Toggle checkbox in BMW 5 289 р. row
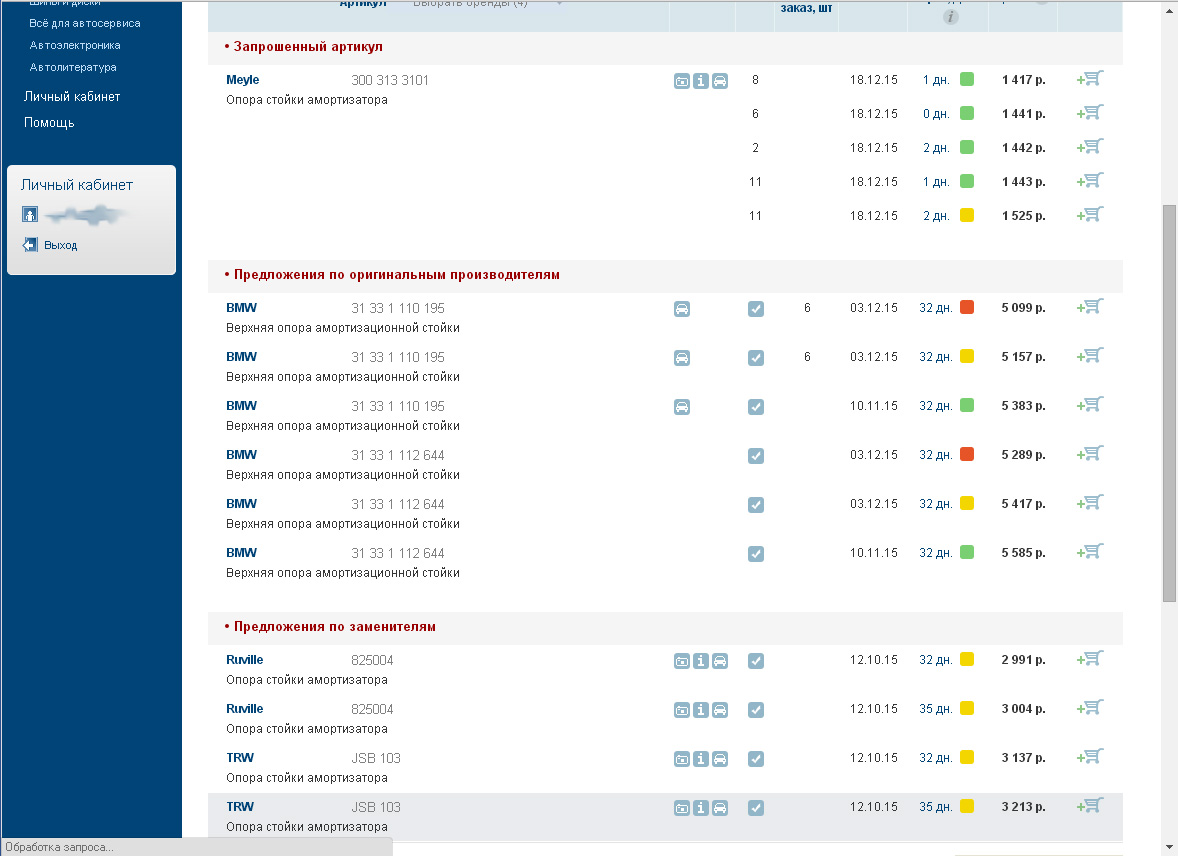 756,456
